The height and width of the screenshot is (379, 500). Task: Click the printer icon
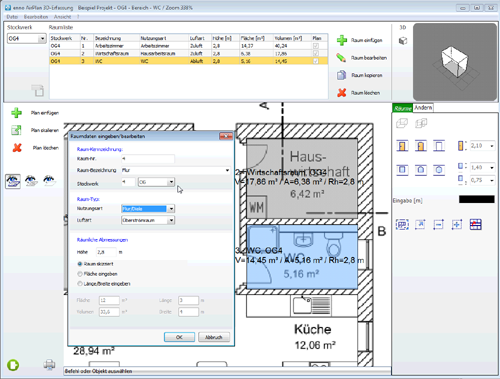(x=49, y=365)
